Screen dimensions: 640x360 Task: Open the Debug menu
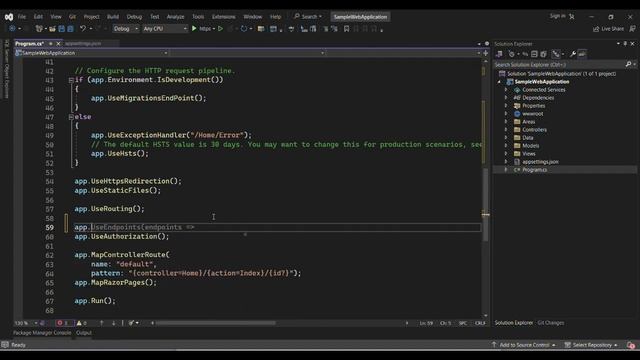134,17
